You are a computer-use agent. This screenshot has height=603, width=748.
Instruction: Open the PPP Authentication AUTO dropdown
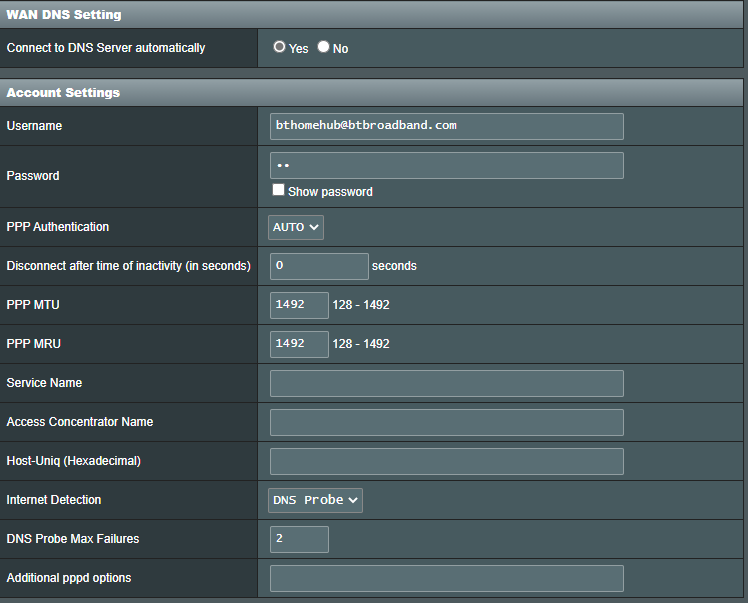[x=296, y=227]
